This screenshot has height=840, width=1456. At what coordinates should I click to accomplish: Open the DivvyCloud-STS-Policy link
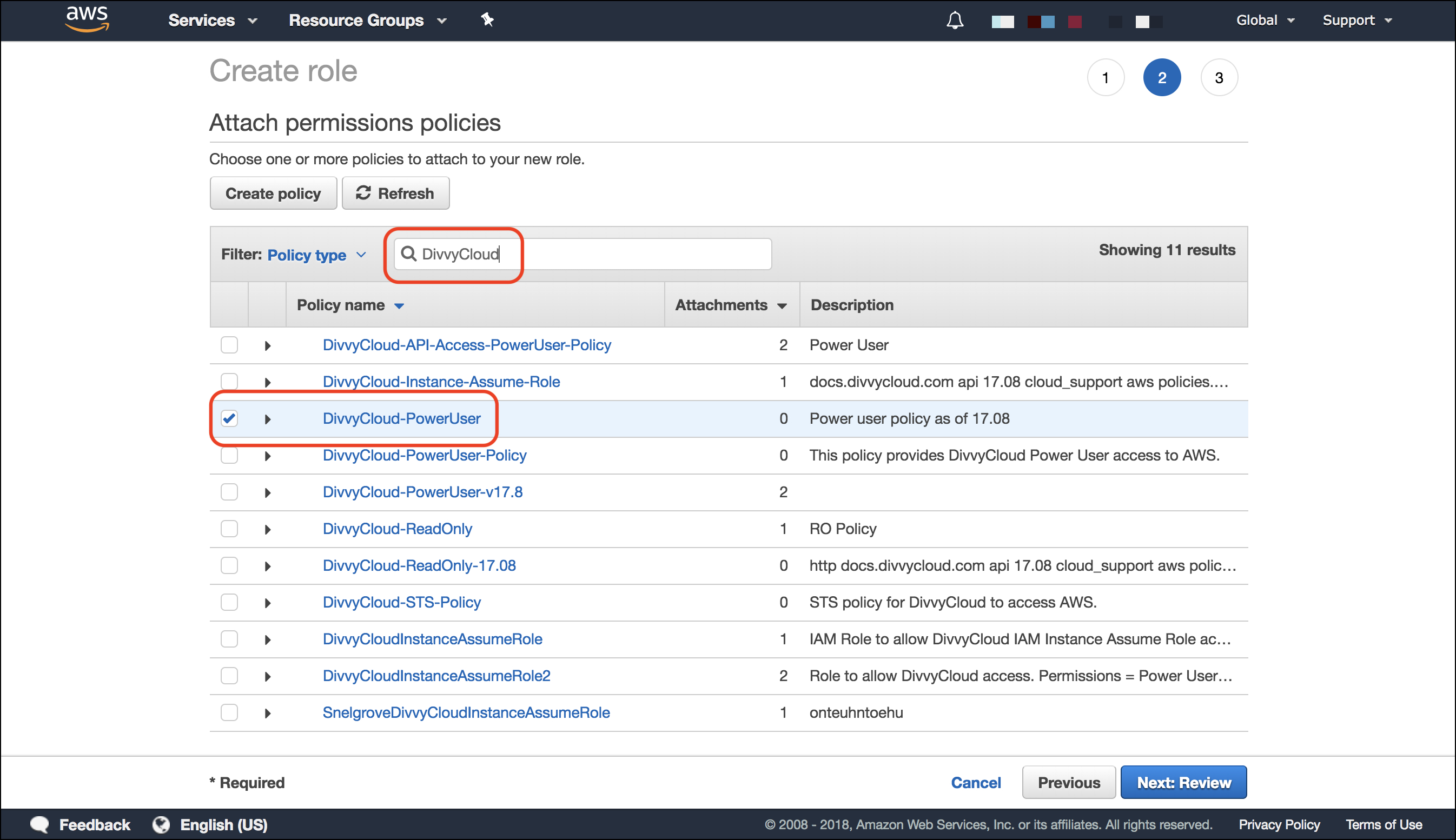point(402,602)
